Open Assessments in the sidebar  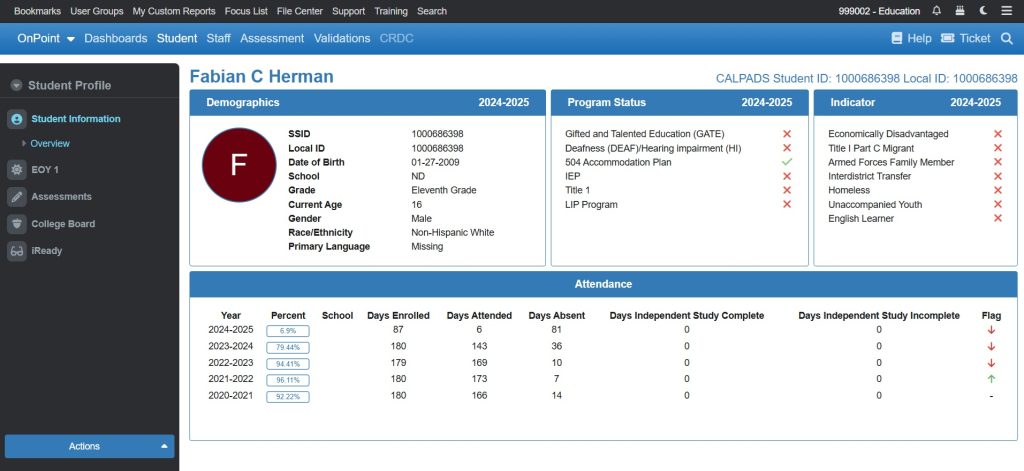(x=61, y=197)
